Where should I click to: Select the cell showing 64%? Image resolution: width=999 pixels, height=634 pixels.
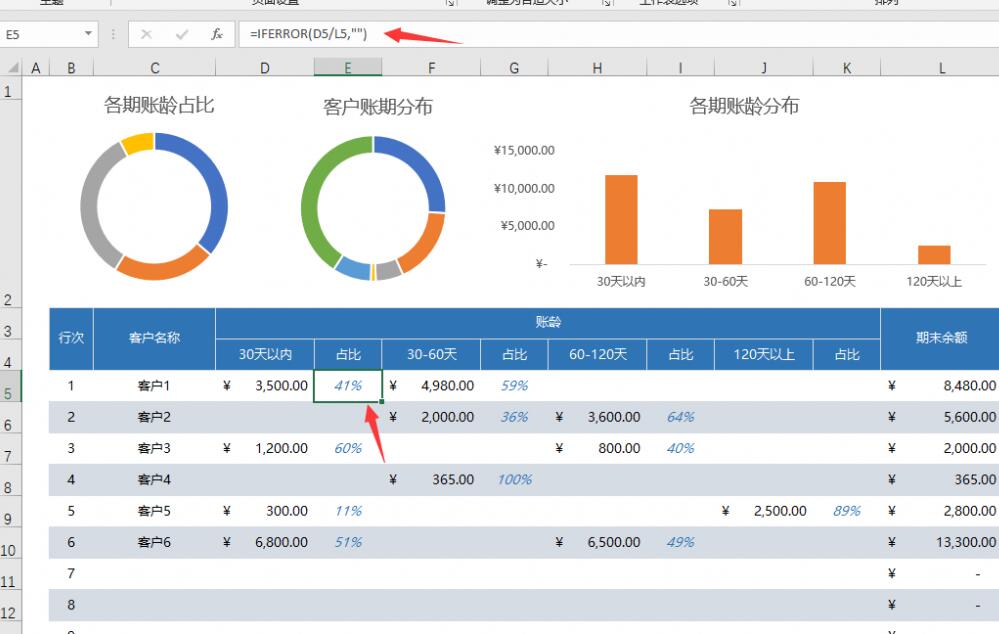coord(680,417)
